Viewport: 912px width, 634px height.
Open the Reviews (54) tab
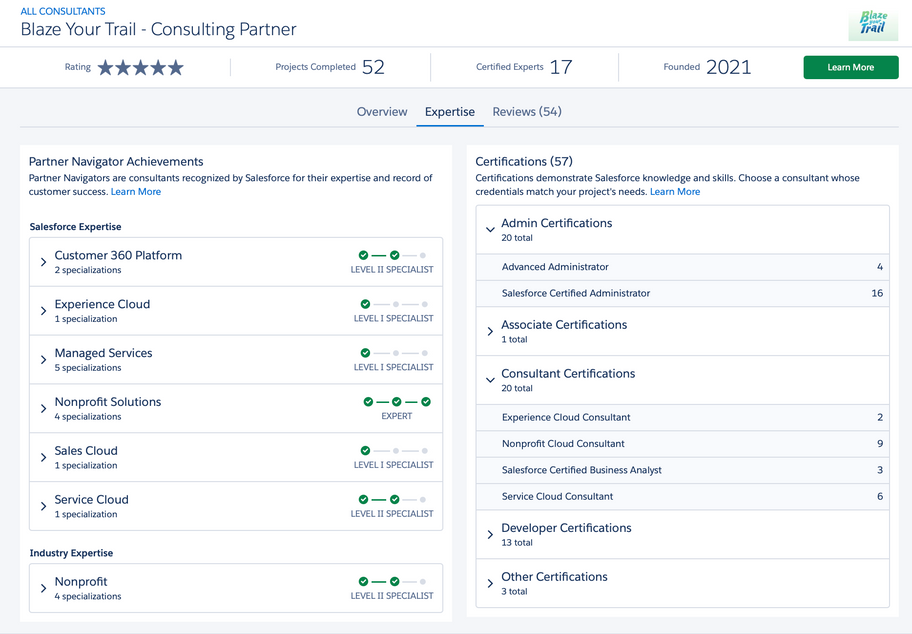[x=527, y=112]
